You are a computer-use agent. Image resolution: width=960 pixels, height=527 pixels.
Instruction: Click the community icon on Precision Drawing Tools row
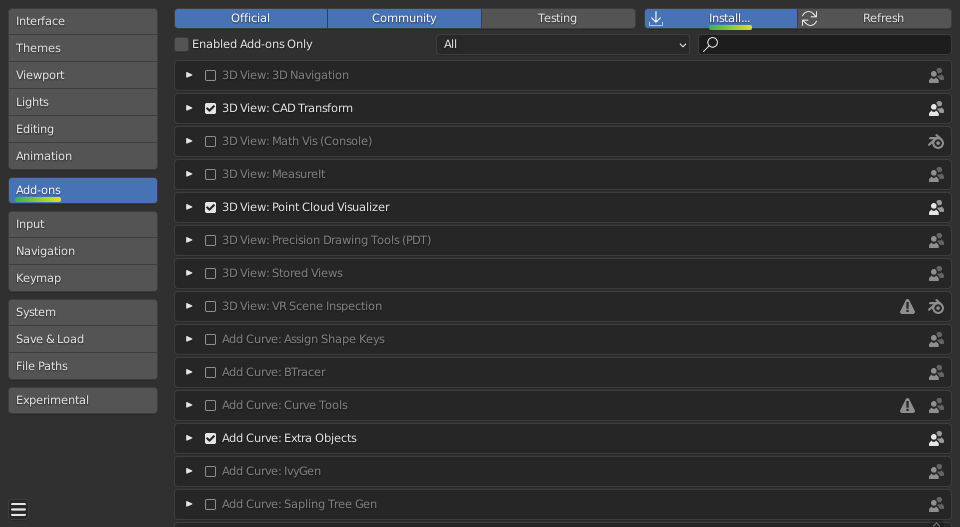pyautogui.click(x=936, y=241)
